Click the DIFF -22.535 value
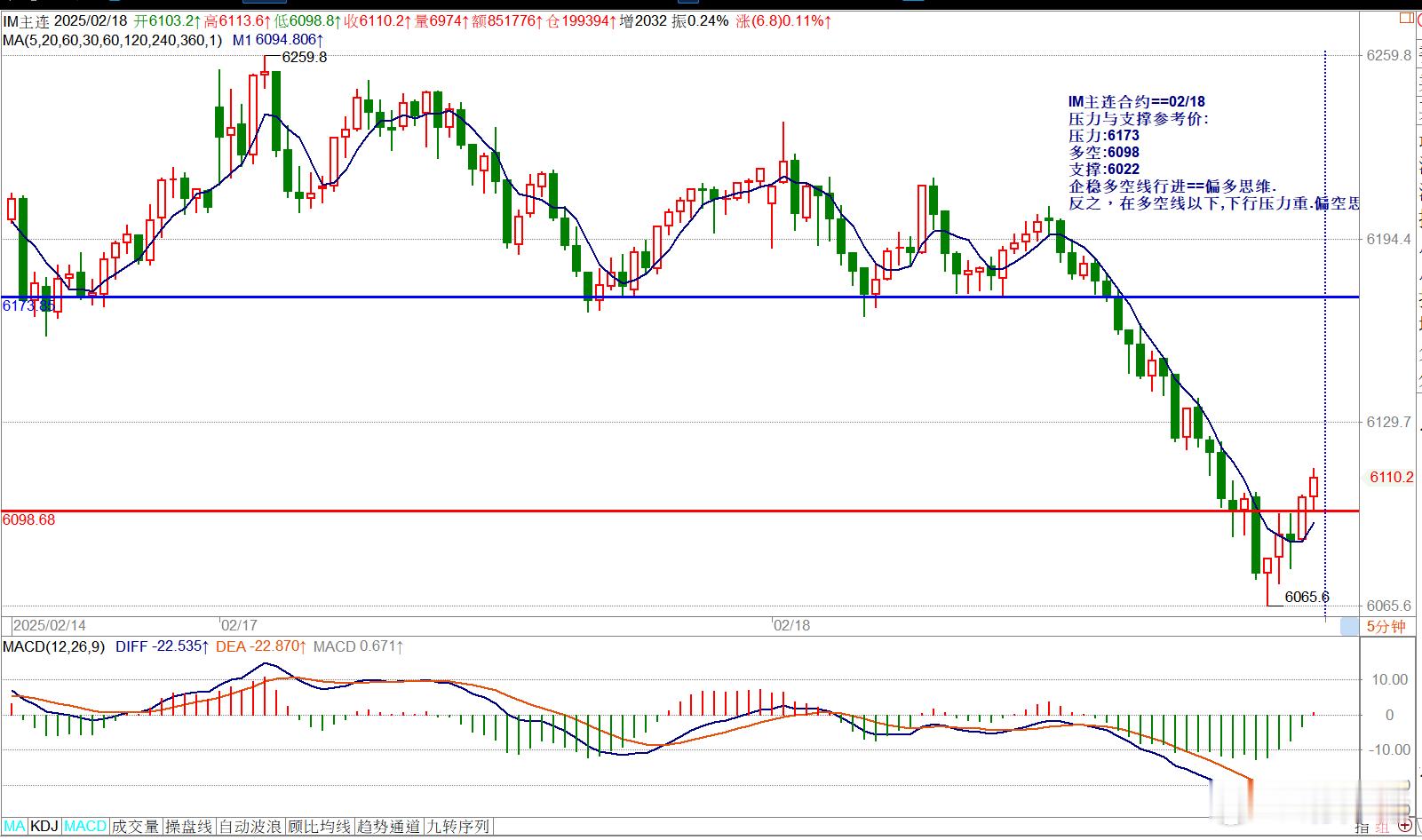This screenshot has width=1422, height=840. pyautogui.click(x=162, y=646)
